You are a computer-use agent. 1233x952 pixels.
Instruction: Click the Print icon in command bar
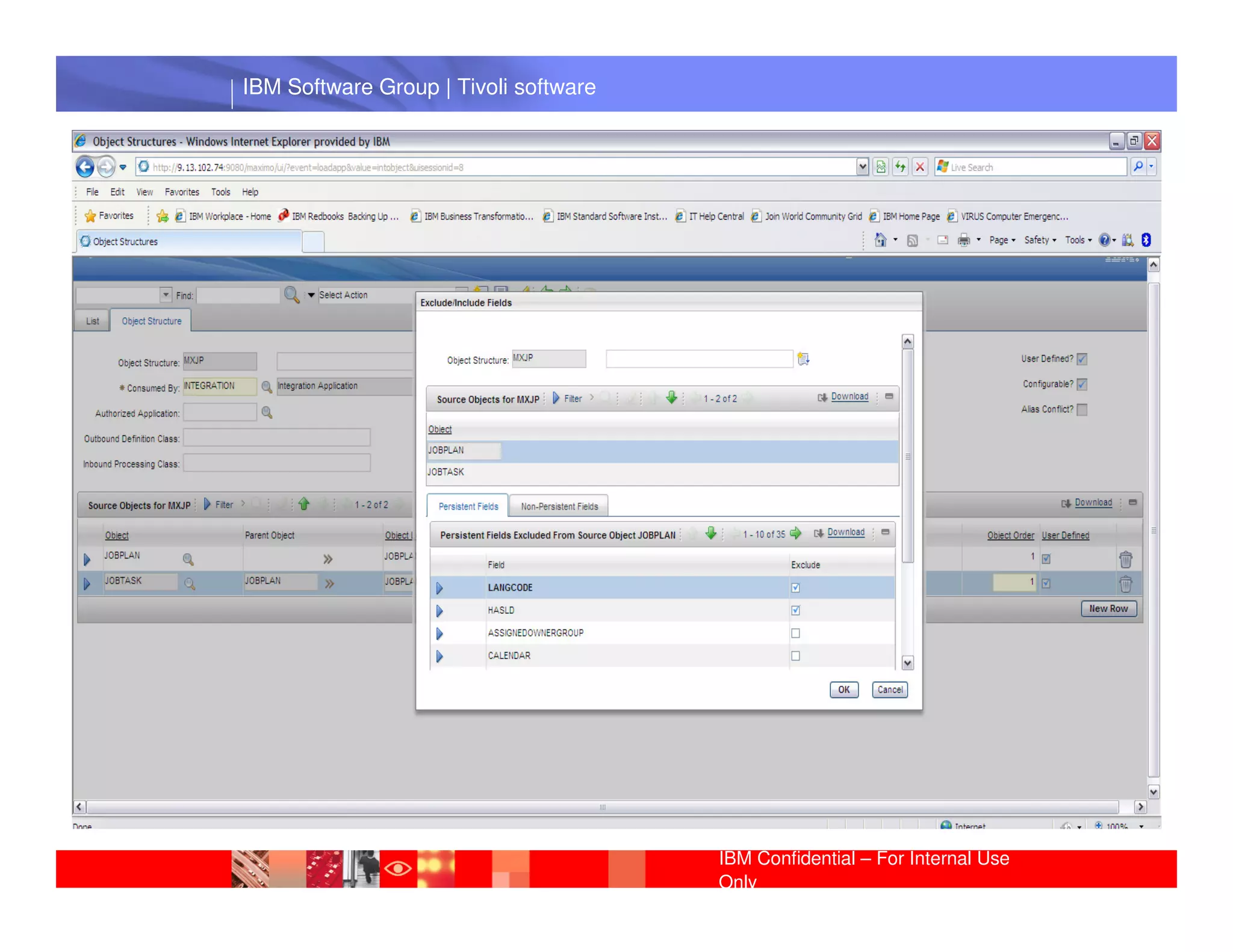tap(964, 240)
